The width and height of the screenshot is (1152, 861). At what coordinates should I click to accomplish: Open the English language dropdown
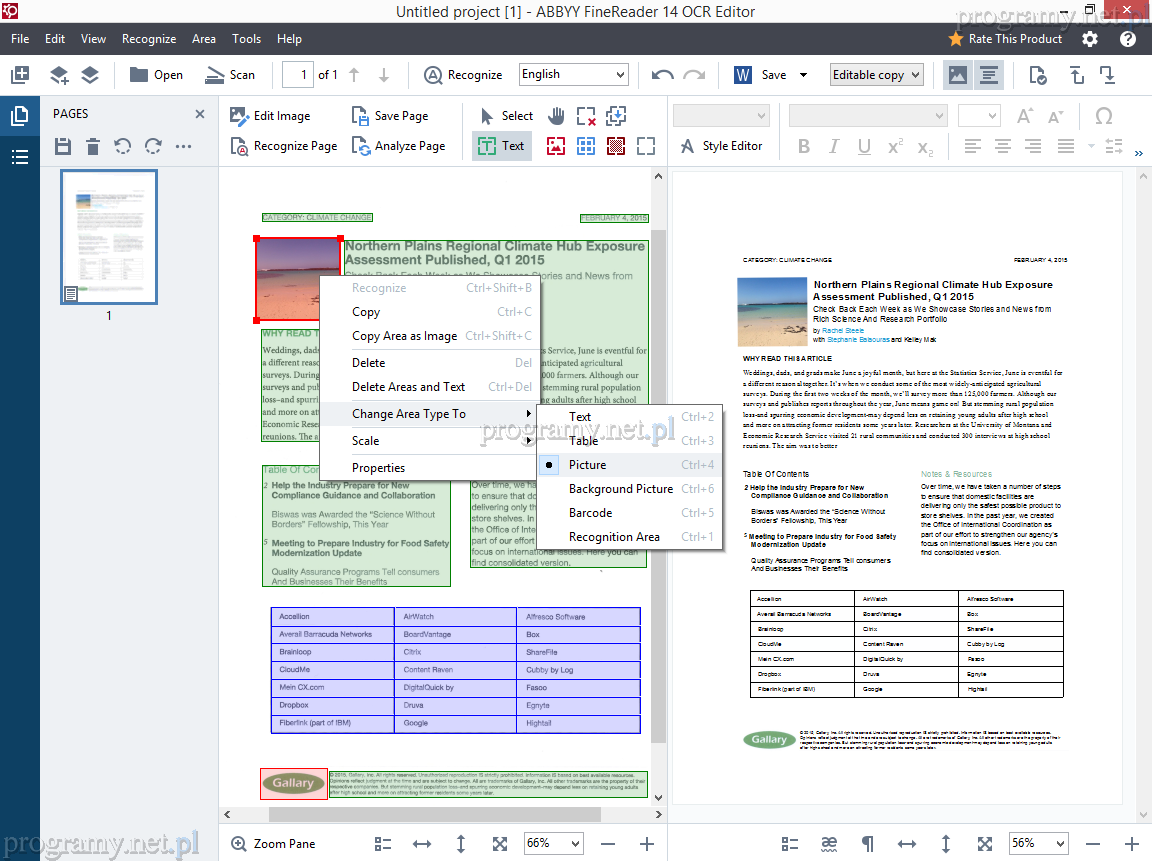click(573, 75)
